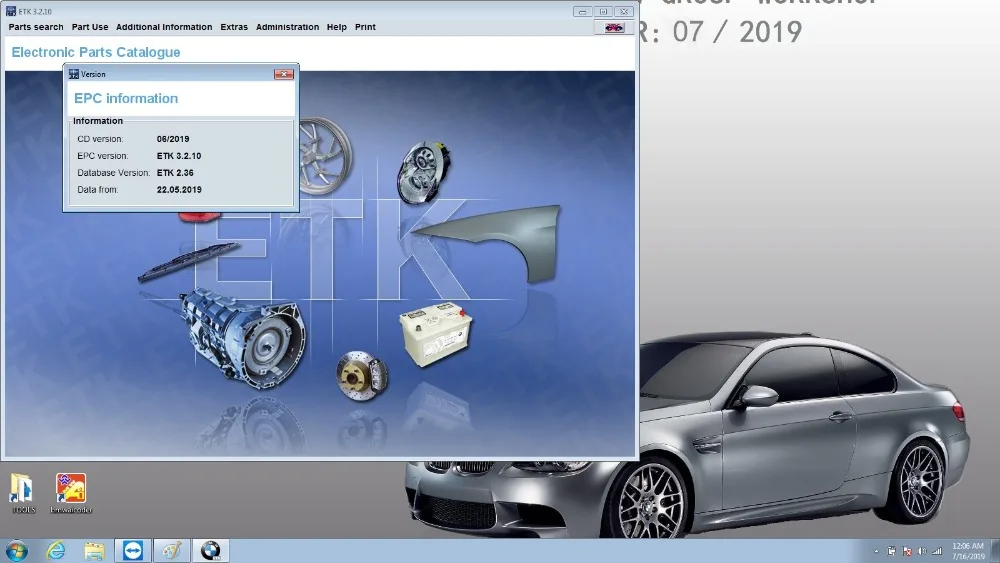Open the Additional Information menu

pos(164,27)
